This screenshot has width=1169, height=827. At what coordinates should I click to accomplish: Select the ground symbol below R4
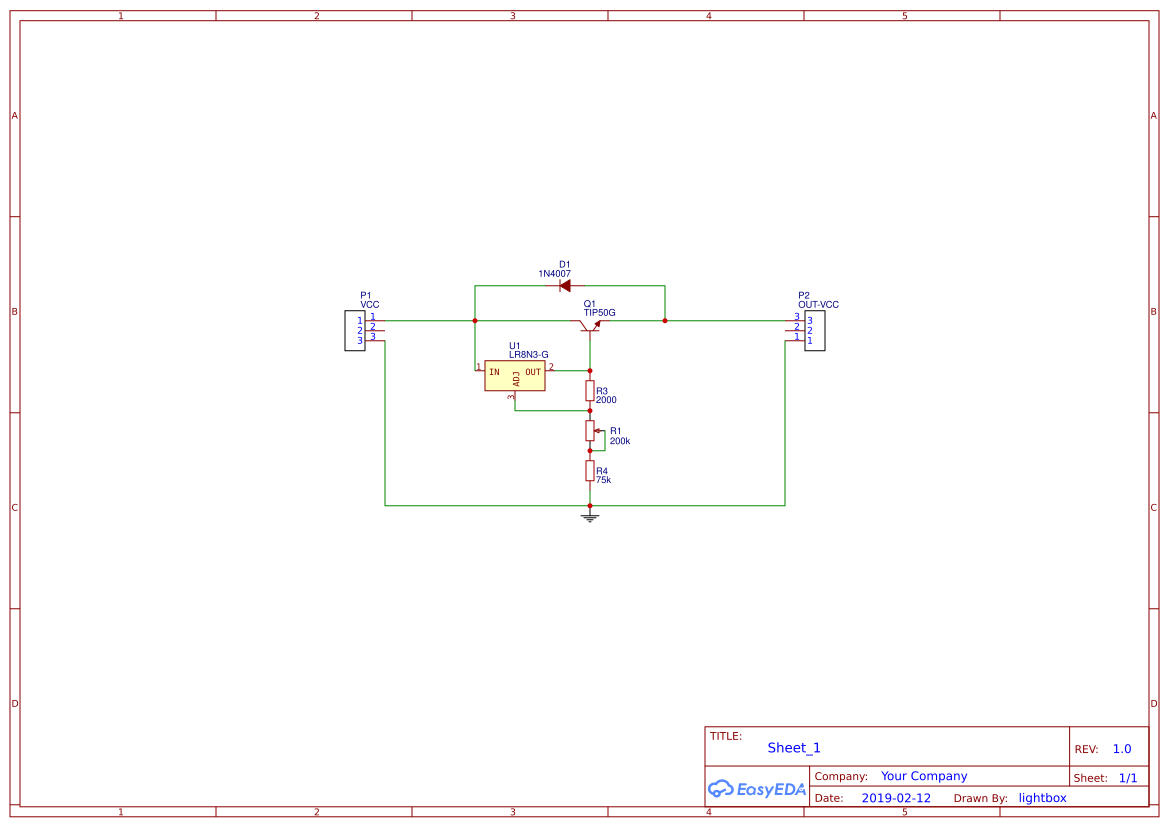[x=590, y=517]
